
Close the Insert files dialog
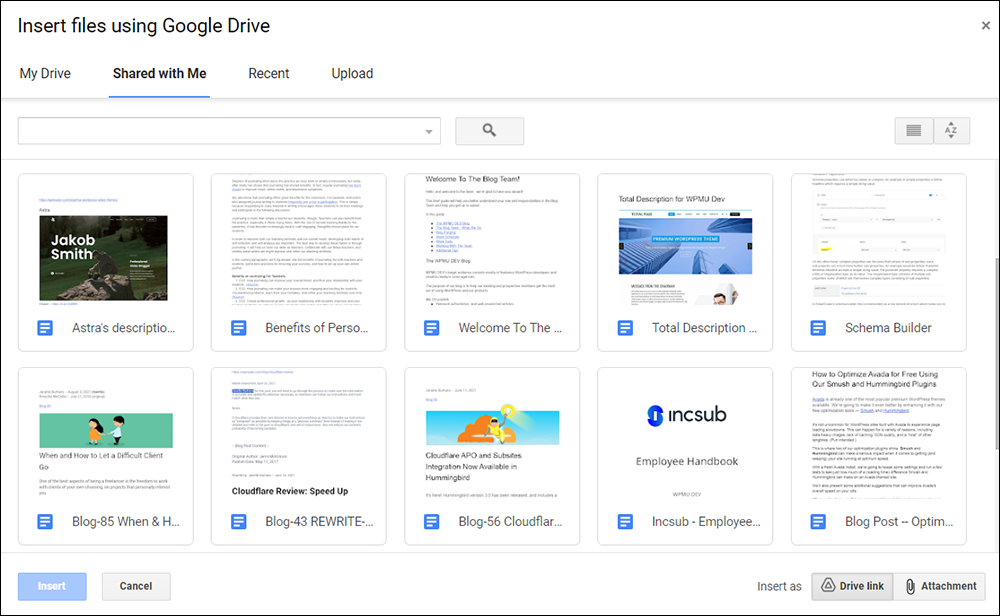pos(985,26)
